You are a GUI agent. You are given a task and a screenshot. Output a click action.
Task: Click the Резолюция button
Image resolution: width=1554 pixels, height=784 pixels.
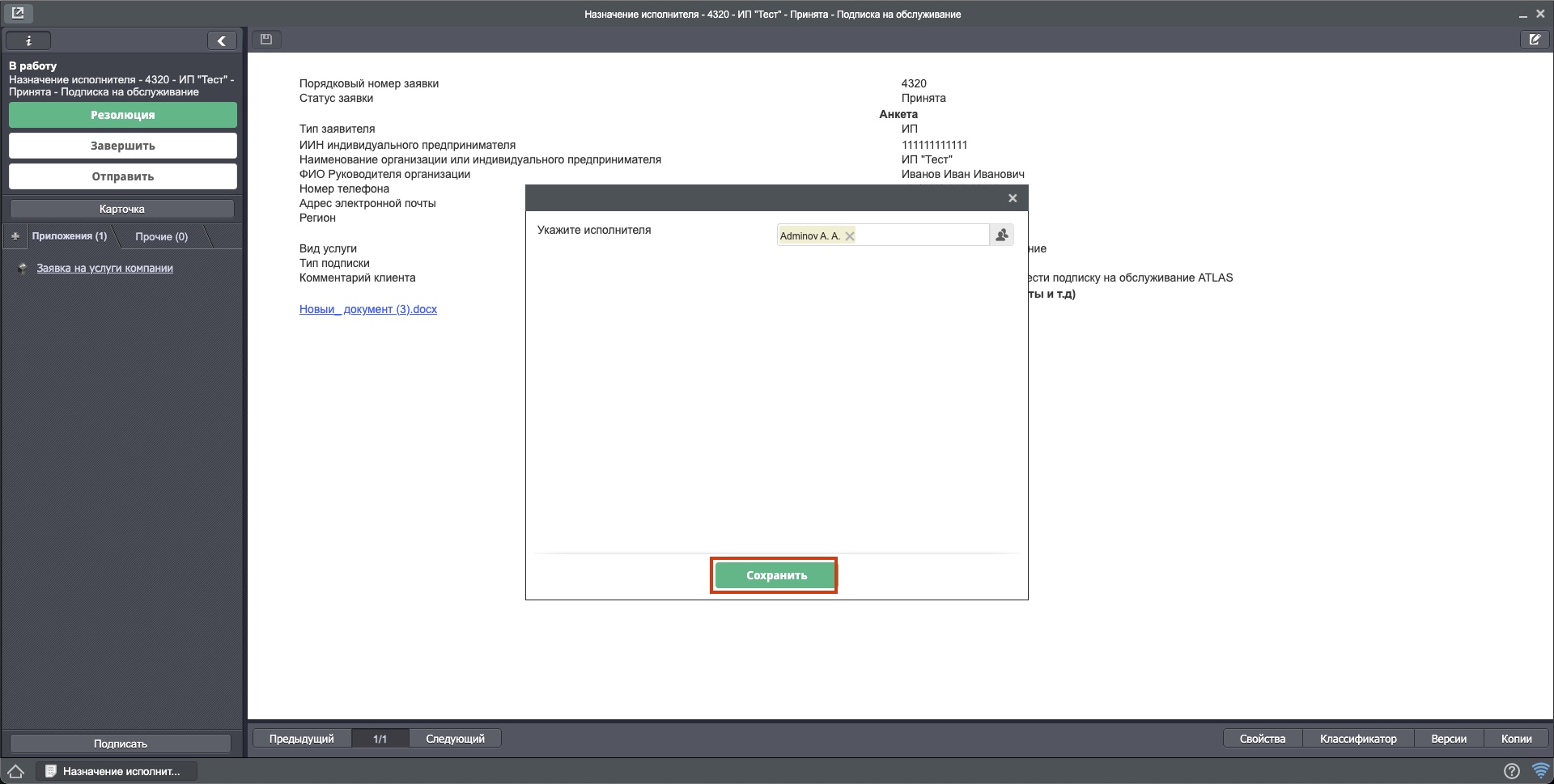123,115
